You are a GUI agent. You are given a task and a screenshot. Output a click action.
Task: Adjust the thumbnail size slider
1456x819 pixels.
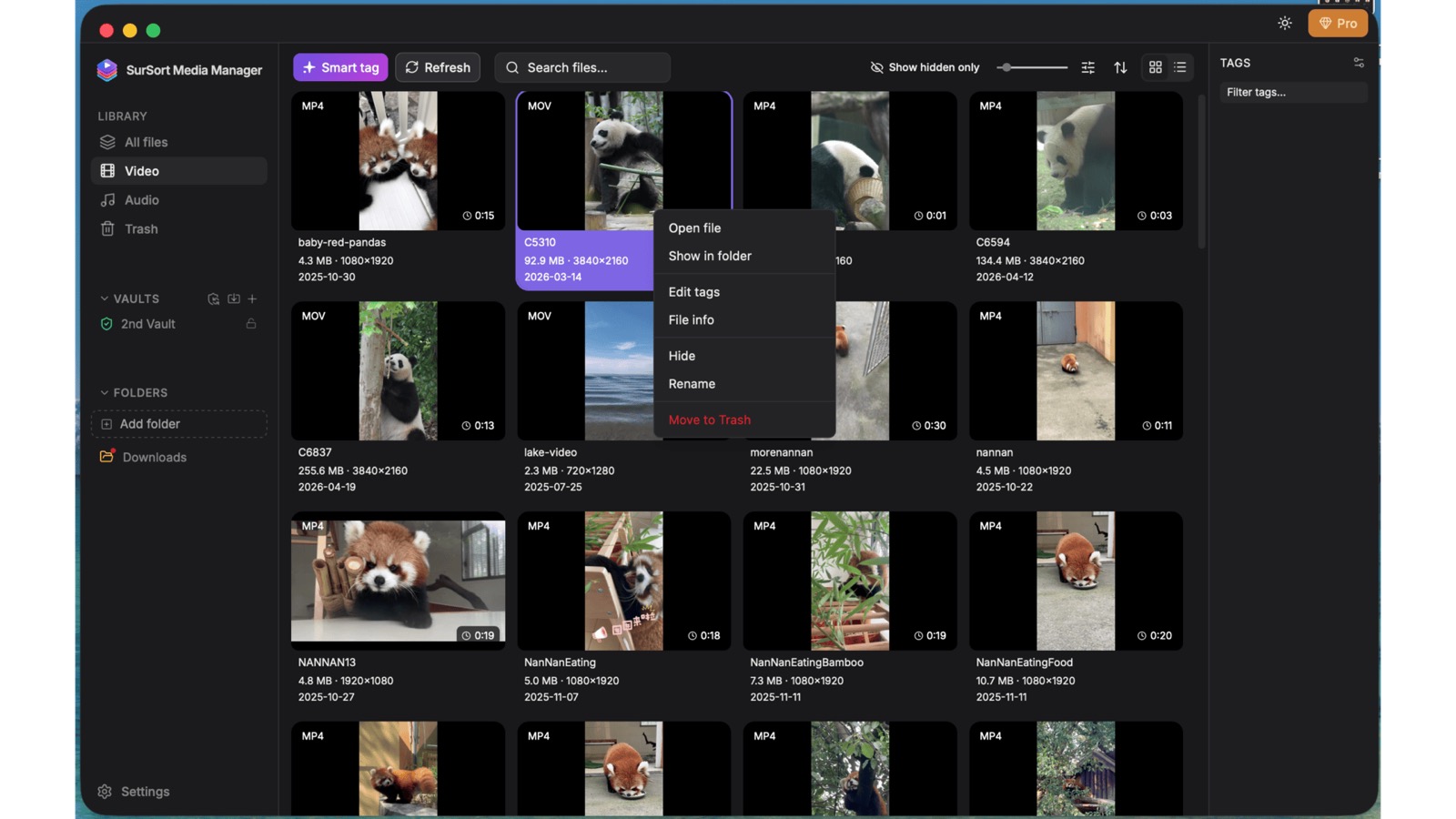click(x=1032, y=67)
